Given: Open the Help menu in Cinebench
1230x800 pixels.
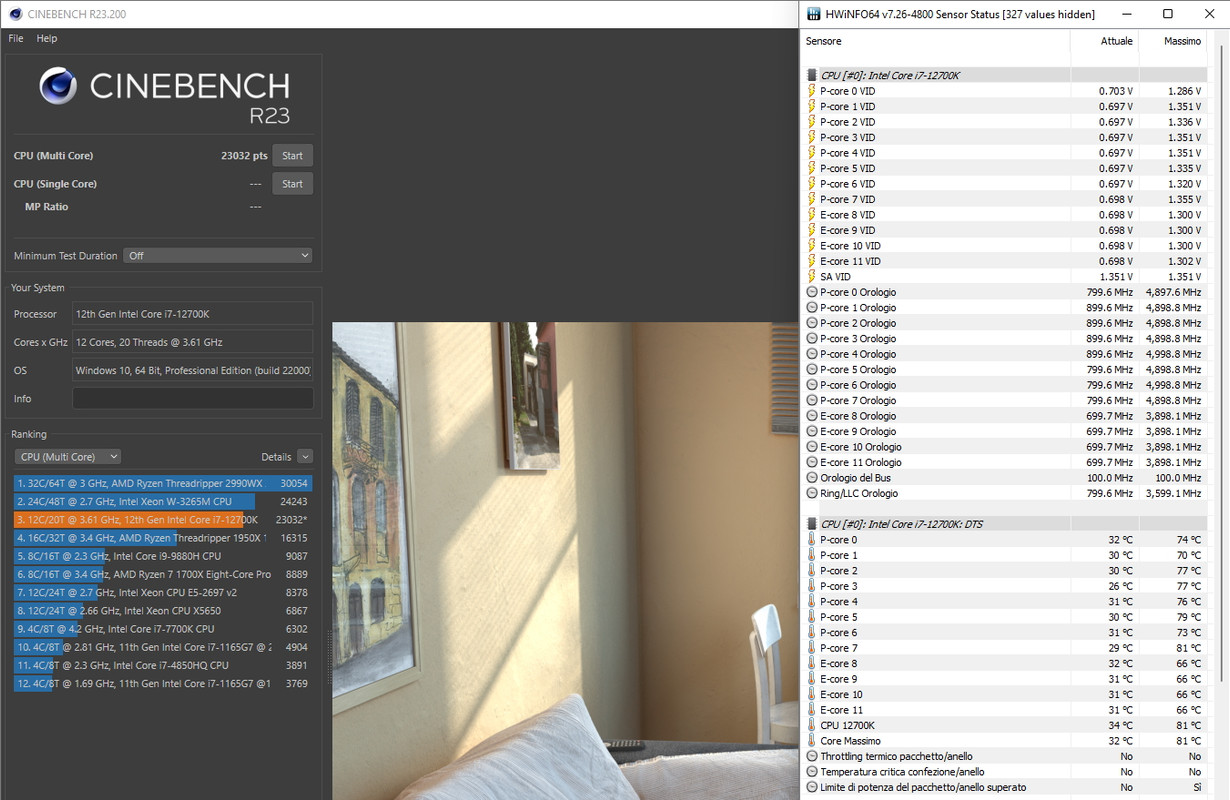Looking at the screenshot, I should pos(47,38).
